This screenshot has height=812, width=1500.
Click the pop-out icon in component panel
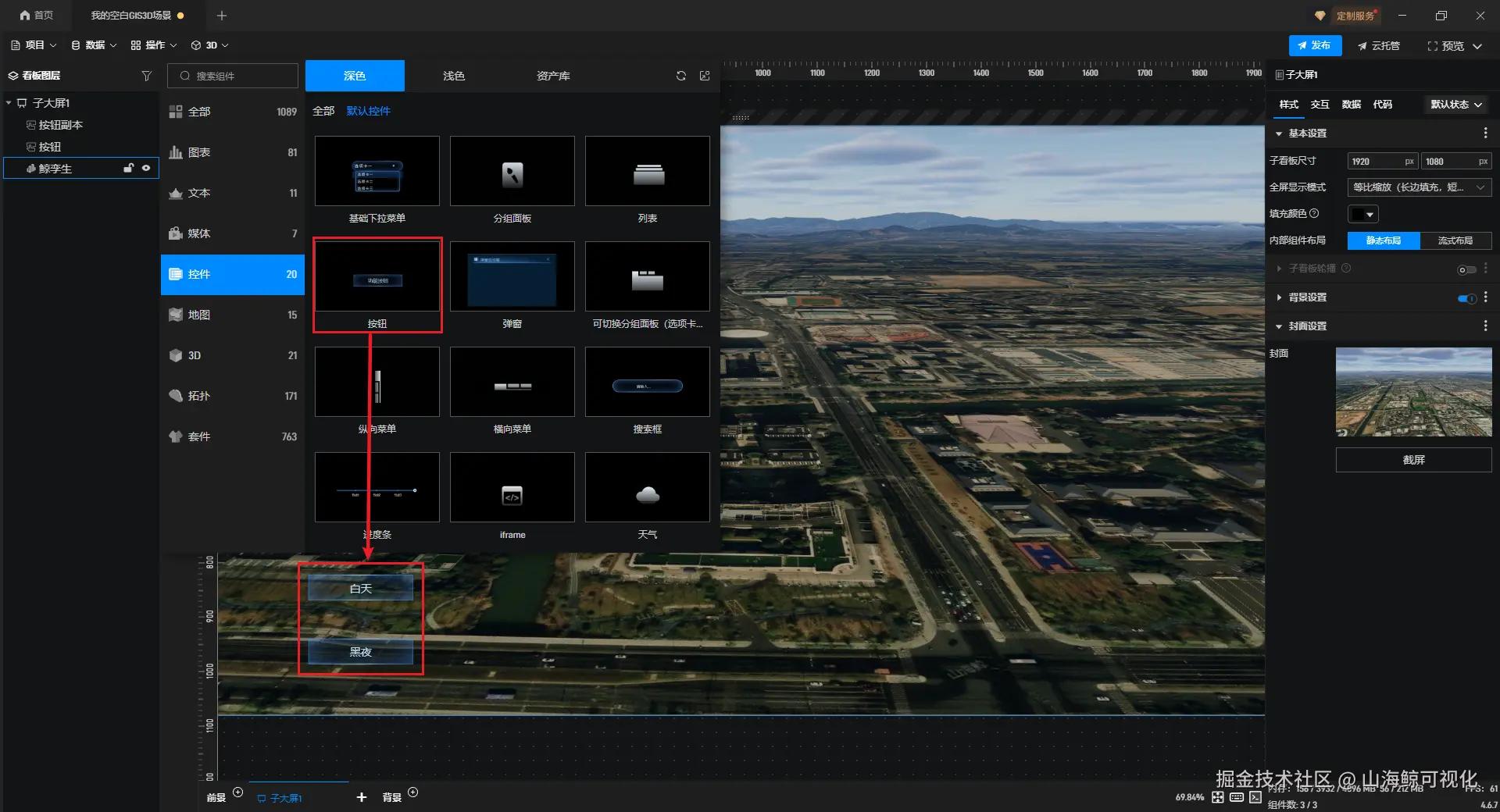705,76
